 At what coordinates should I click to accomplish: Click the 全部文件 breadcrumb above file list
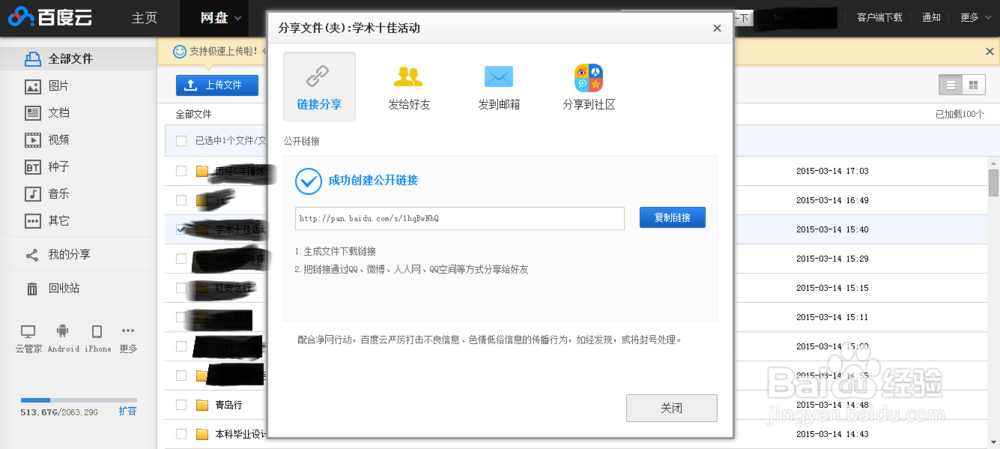193,114
